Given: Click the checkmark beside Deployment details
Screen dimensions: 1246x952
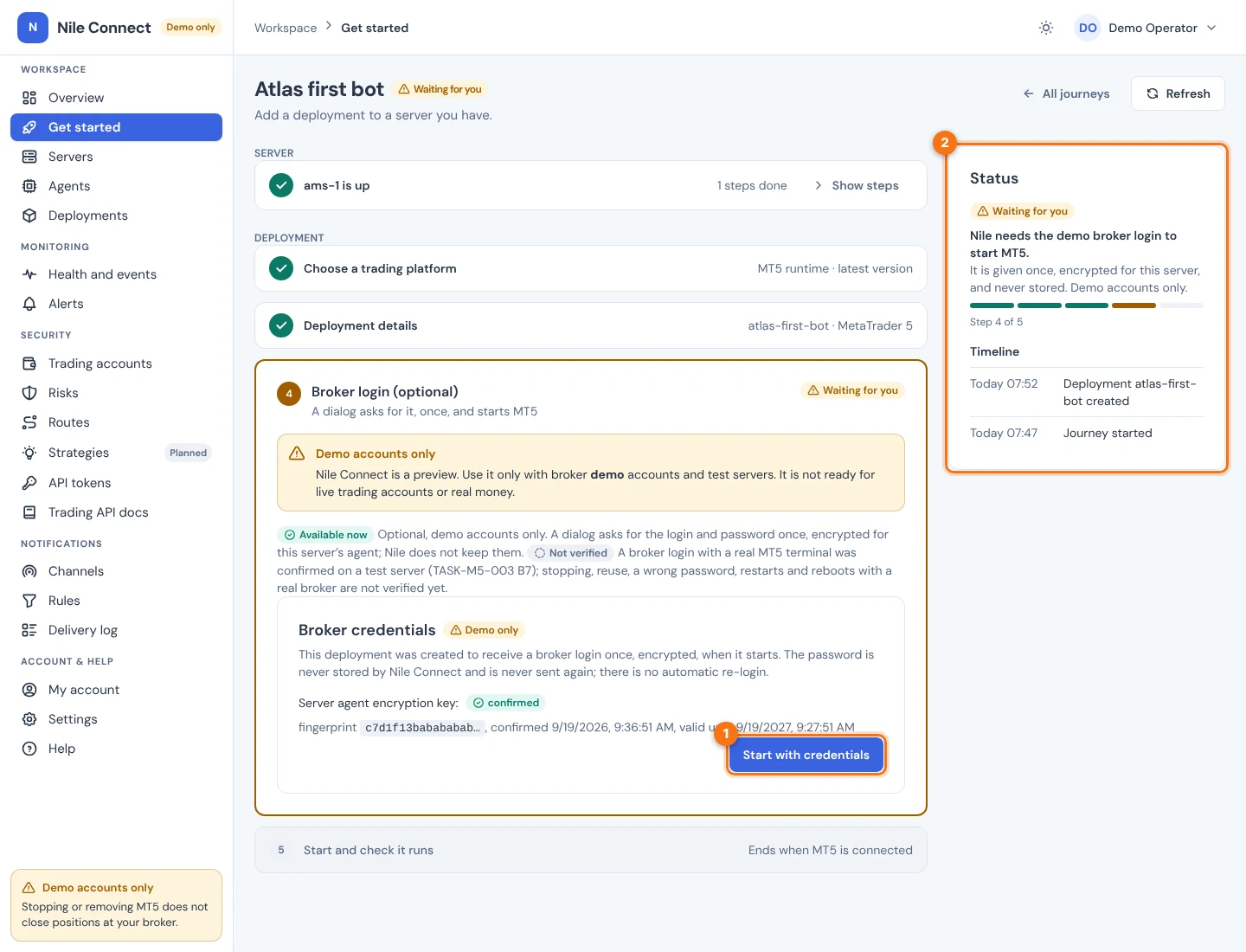Looking at the screenshot, I should tap(281, 325).
